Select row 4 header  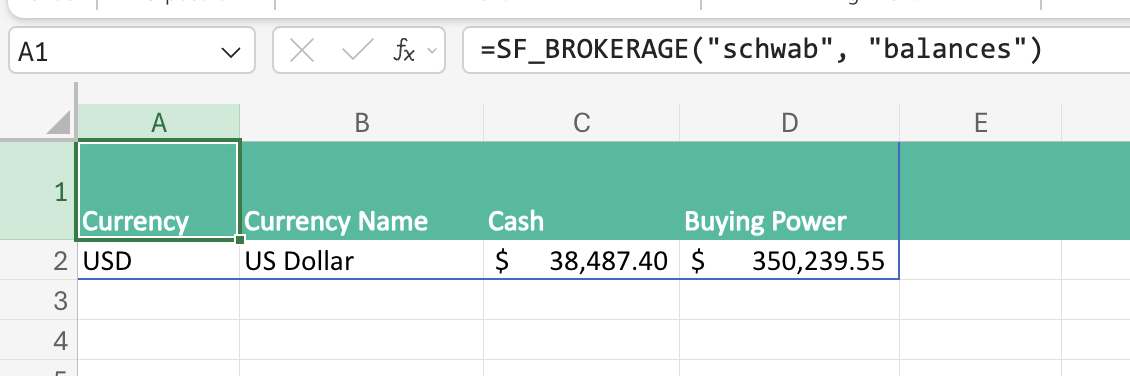point(38,339)
